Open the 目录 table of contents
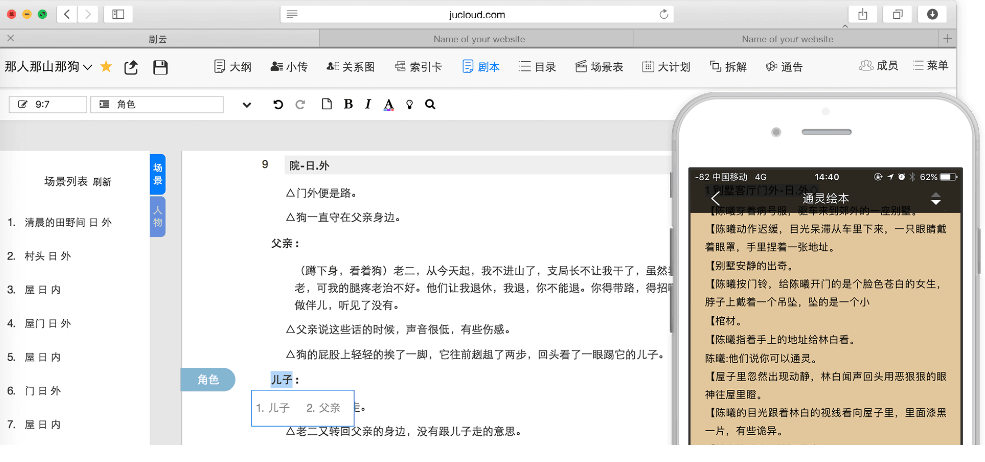Viewport: 985px width, 462px height. (x=538, y=67)
